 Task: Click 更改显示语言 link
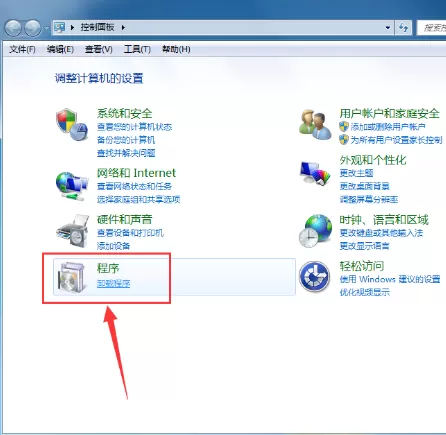[364, 246]
